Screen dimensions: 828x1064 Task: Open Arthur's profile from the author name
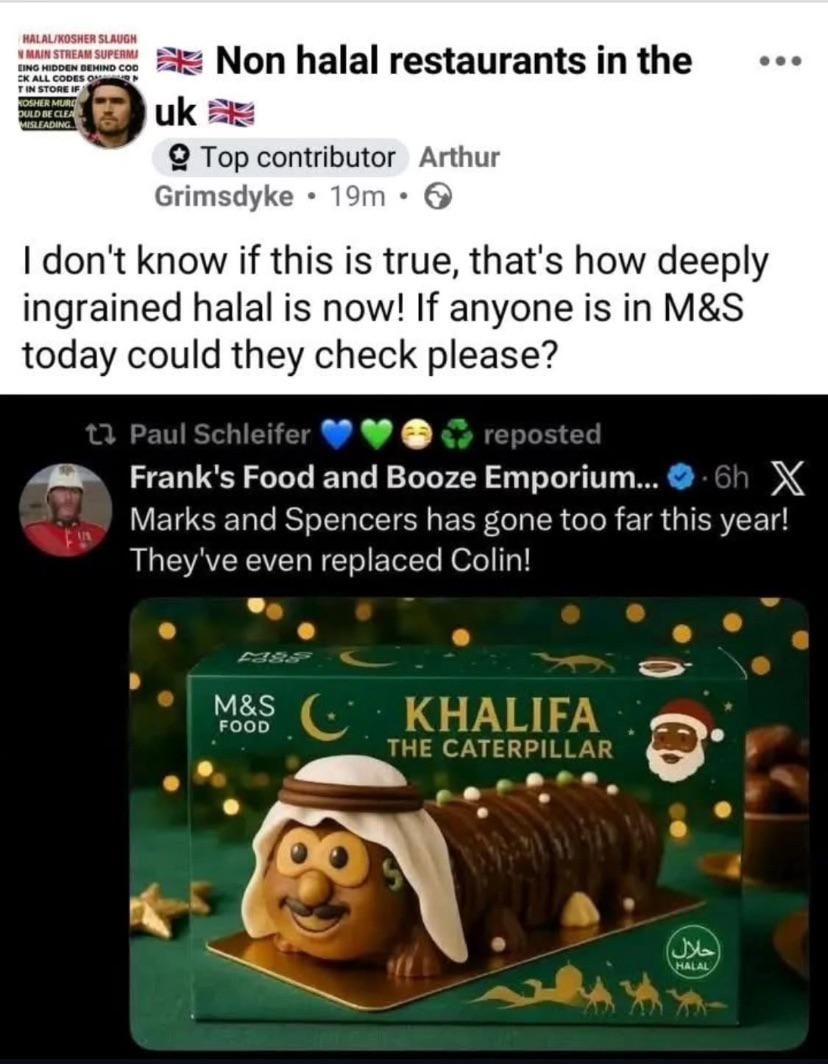click(459, 157)
